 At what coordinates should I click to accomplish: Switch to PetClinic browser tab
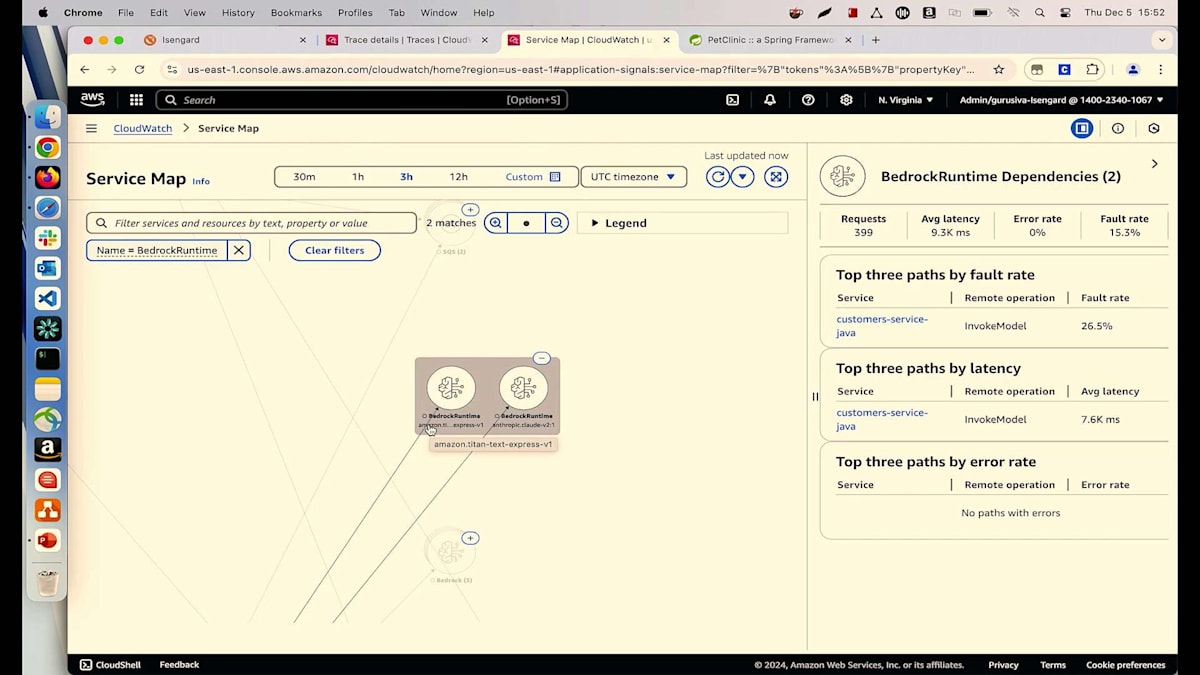click(x=770, y=40)
